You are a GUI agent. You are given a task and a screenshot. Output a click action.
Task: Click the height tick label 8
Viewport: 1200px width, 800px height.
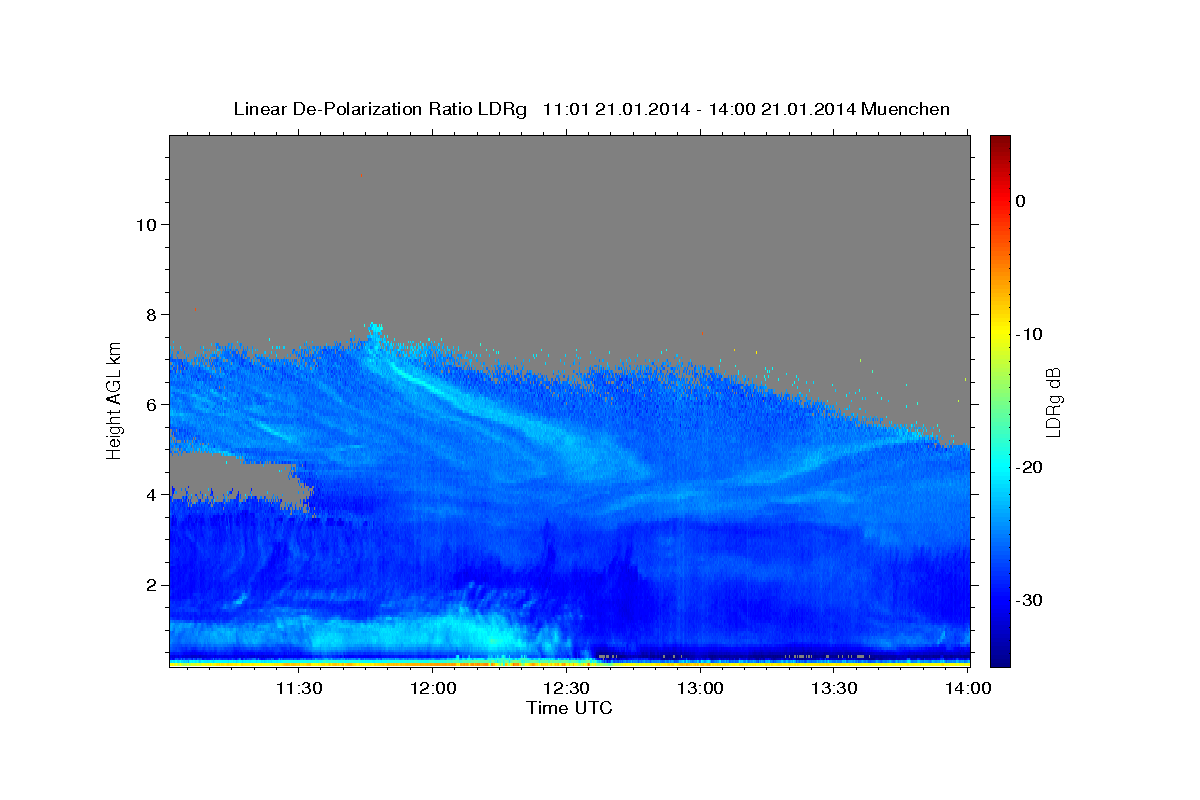150,314
